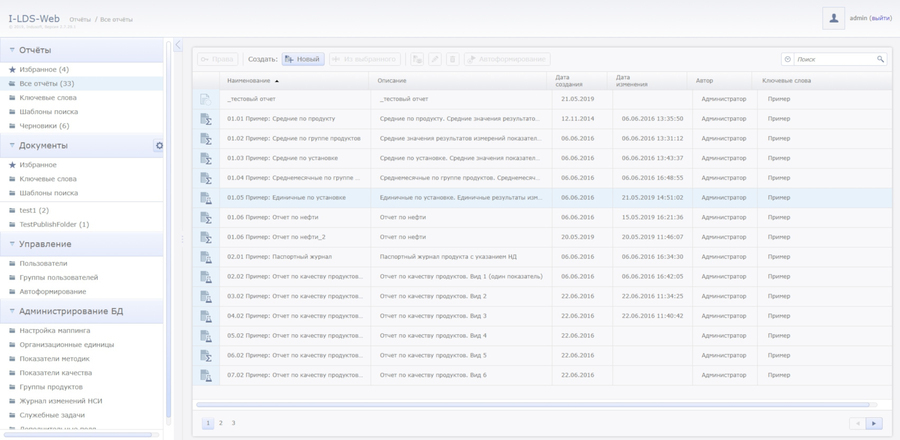Select Все отчёты (33)

tap(46, 84)
